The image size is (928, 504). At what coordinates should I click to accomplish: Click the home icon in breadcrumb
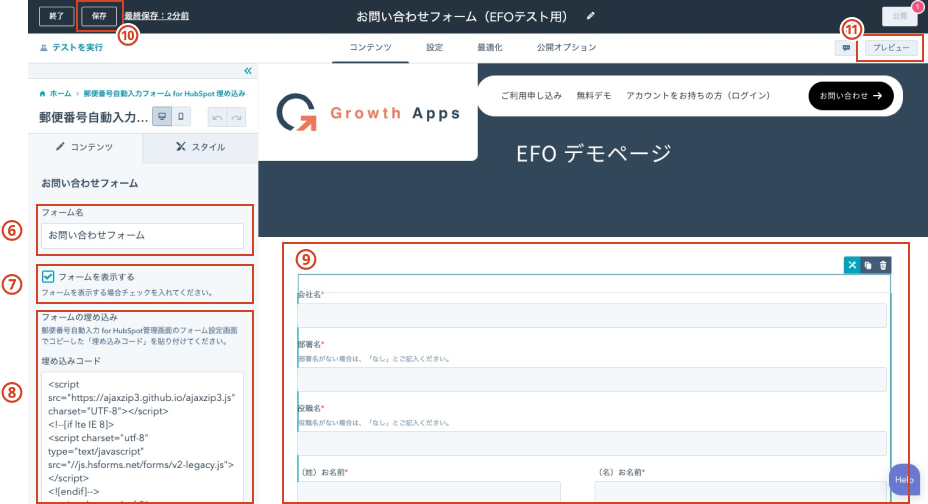(x=42, y=93)
